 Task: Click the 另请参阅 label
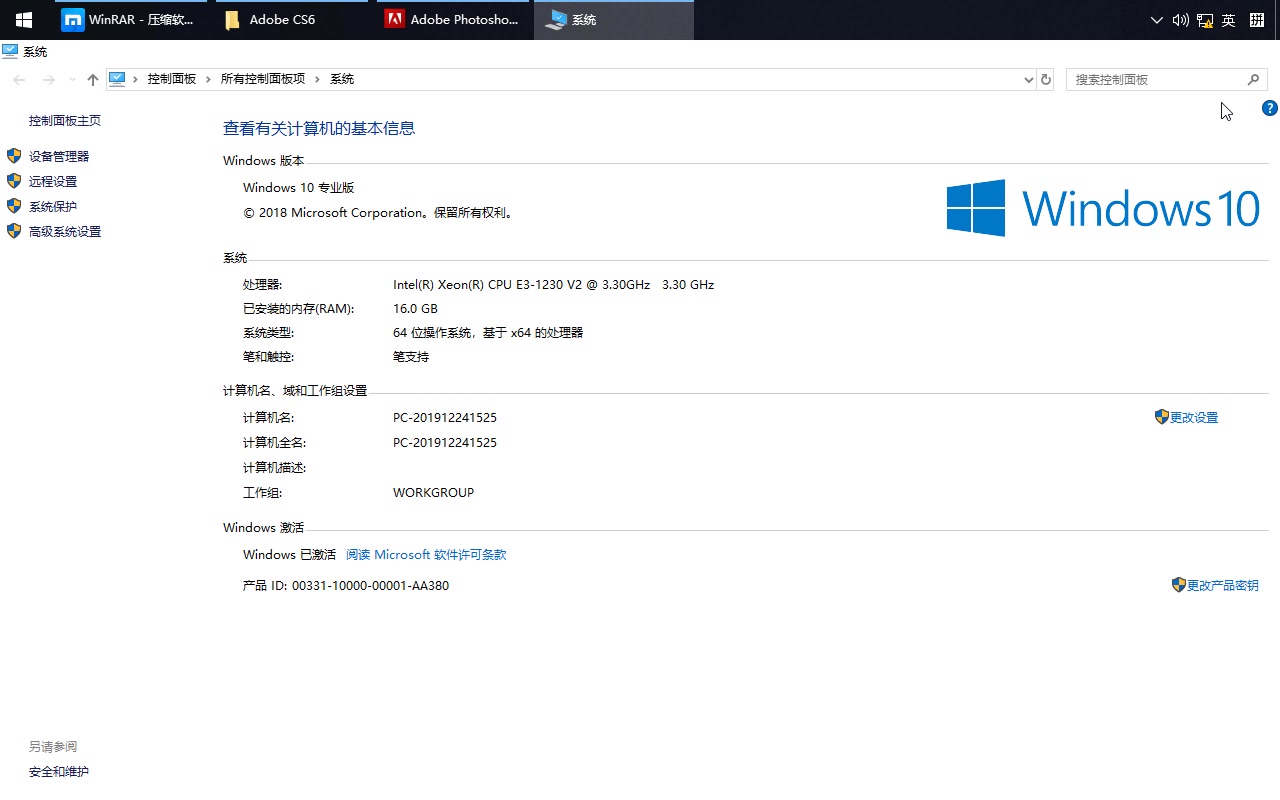(53, 747)
